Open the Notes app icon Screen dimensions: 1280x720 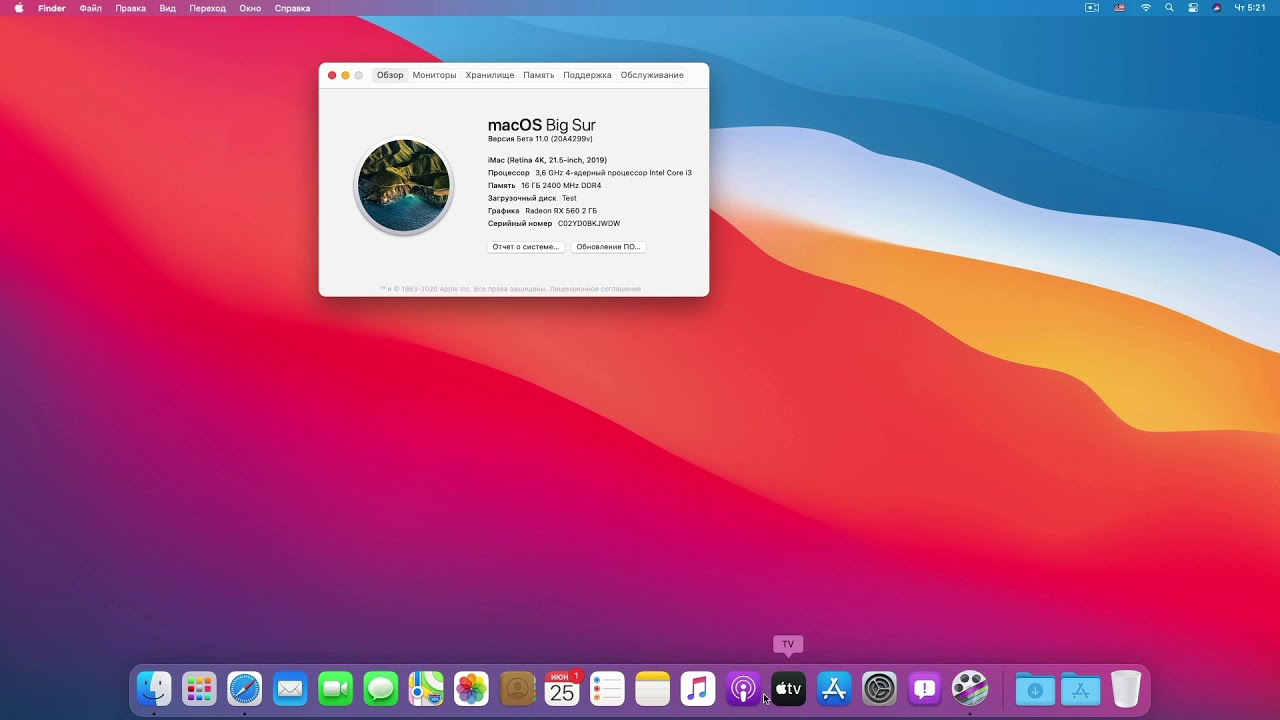pyautogui.click(x=652, y=688)
